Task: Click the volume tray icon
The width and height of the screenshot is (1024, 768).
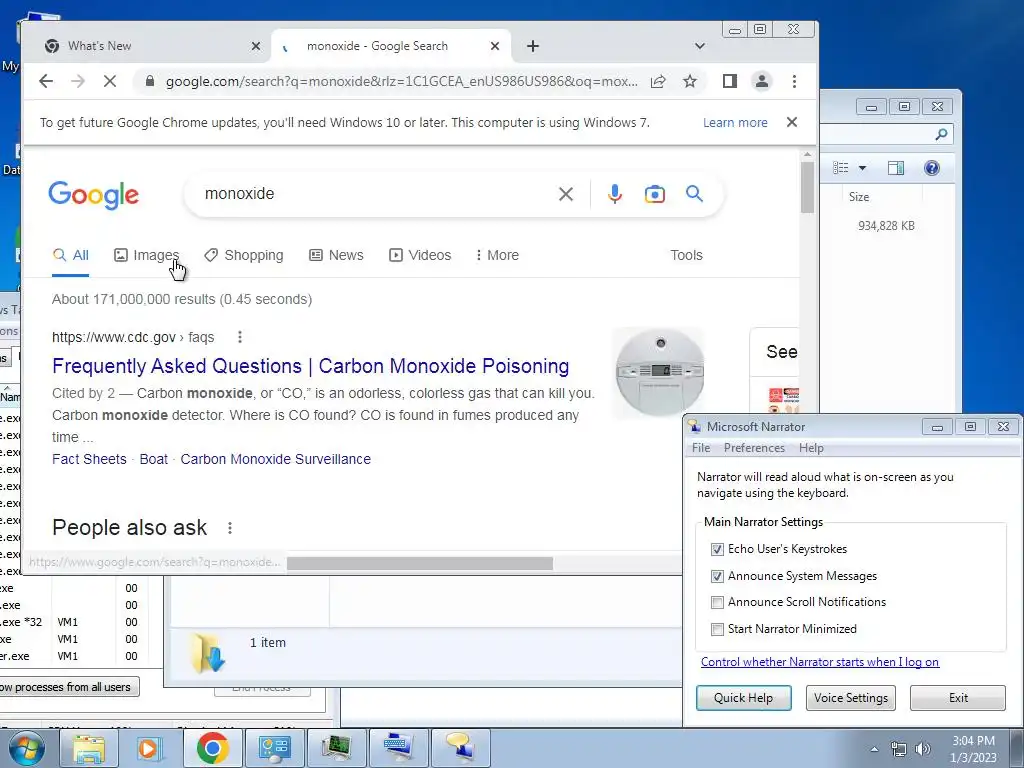Action: point(923,749)
